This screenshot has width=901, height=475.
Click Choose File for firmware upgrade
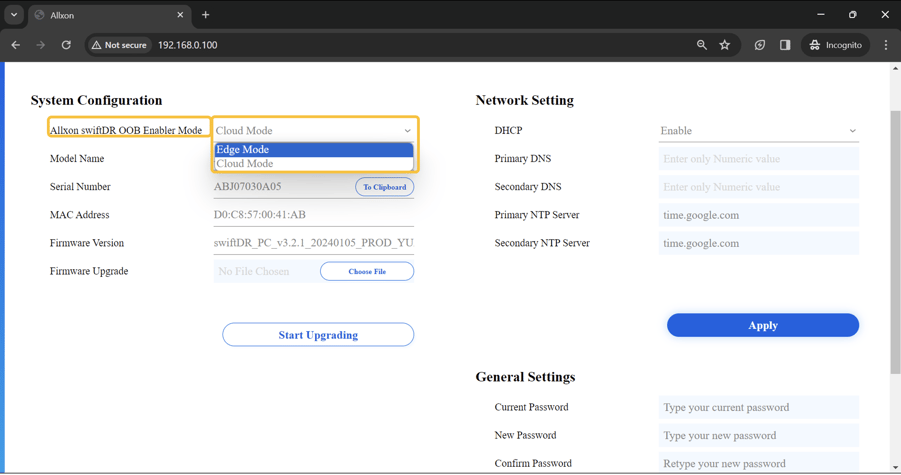pos(367,271)
